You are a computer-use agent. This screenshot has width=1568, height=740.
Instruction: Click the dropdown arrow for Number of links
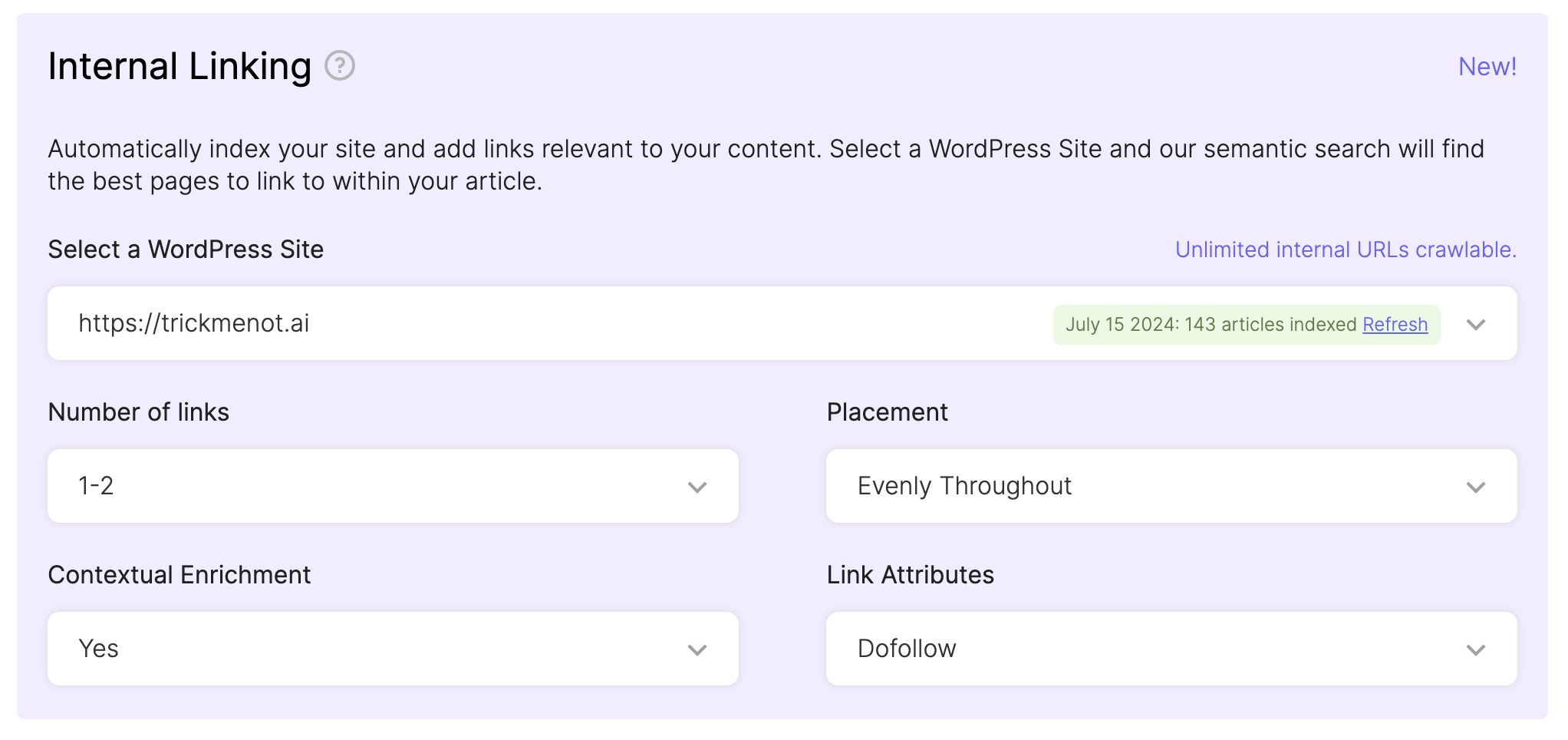tap(697, 486)
